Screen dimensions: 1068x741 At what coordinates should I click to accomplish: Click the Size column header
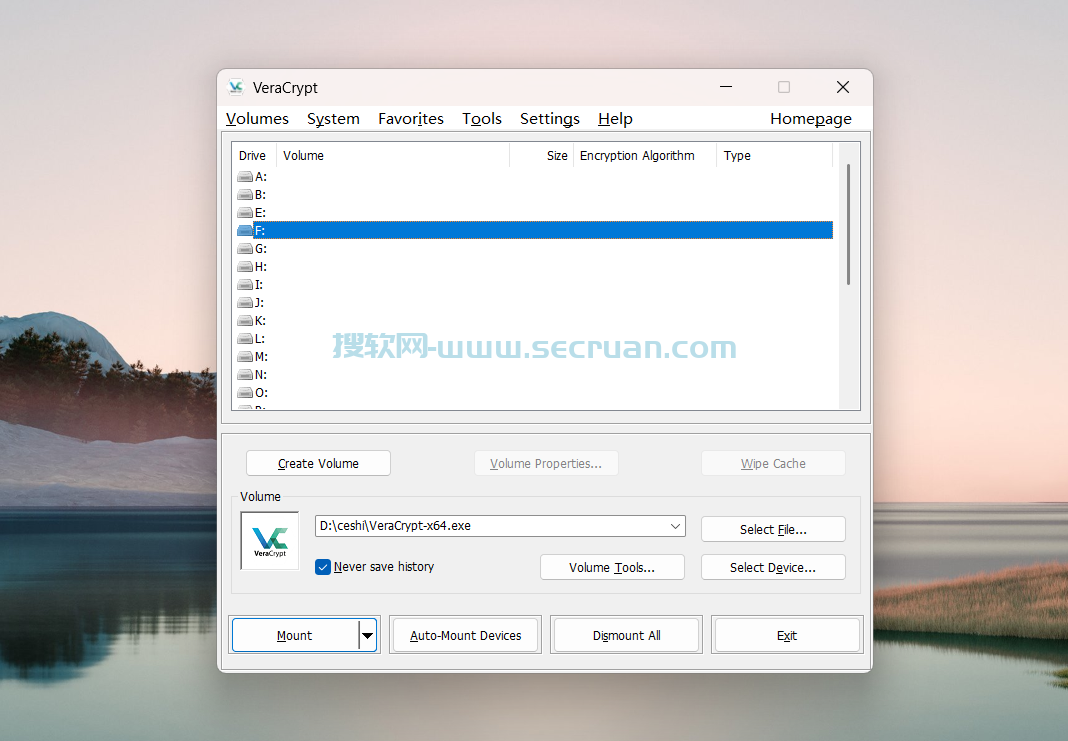coord(541,155)
